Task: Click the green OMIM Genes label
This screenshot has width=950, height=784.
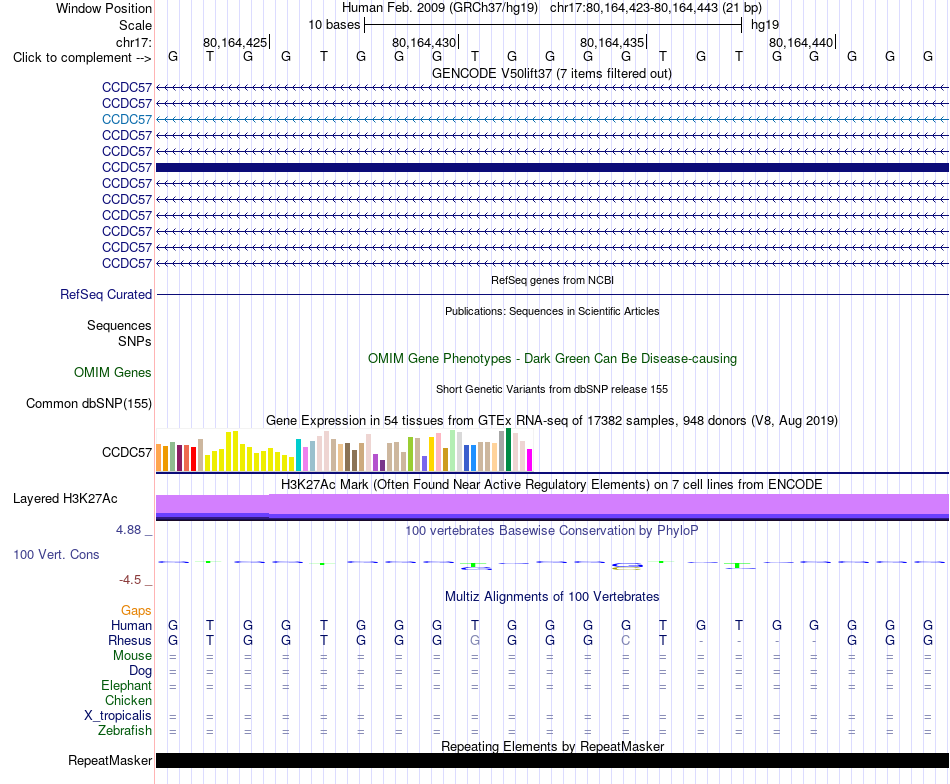Action: (x=113, y=373)
